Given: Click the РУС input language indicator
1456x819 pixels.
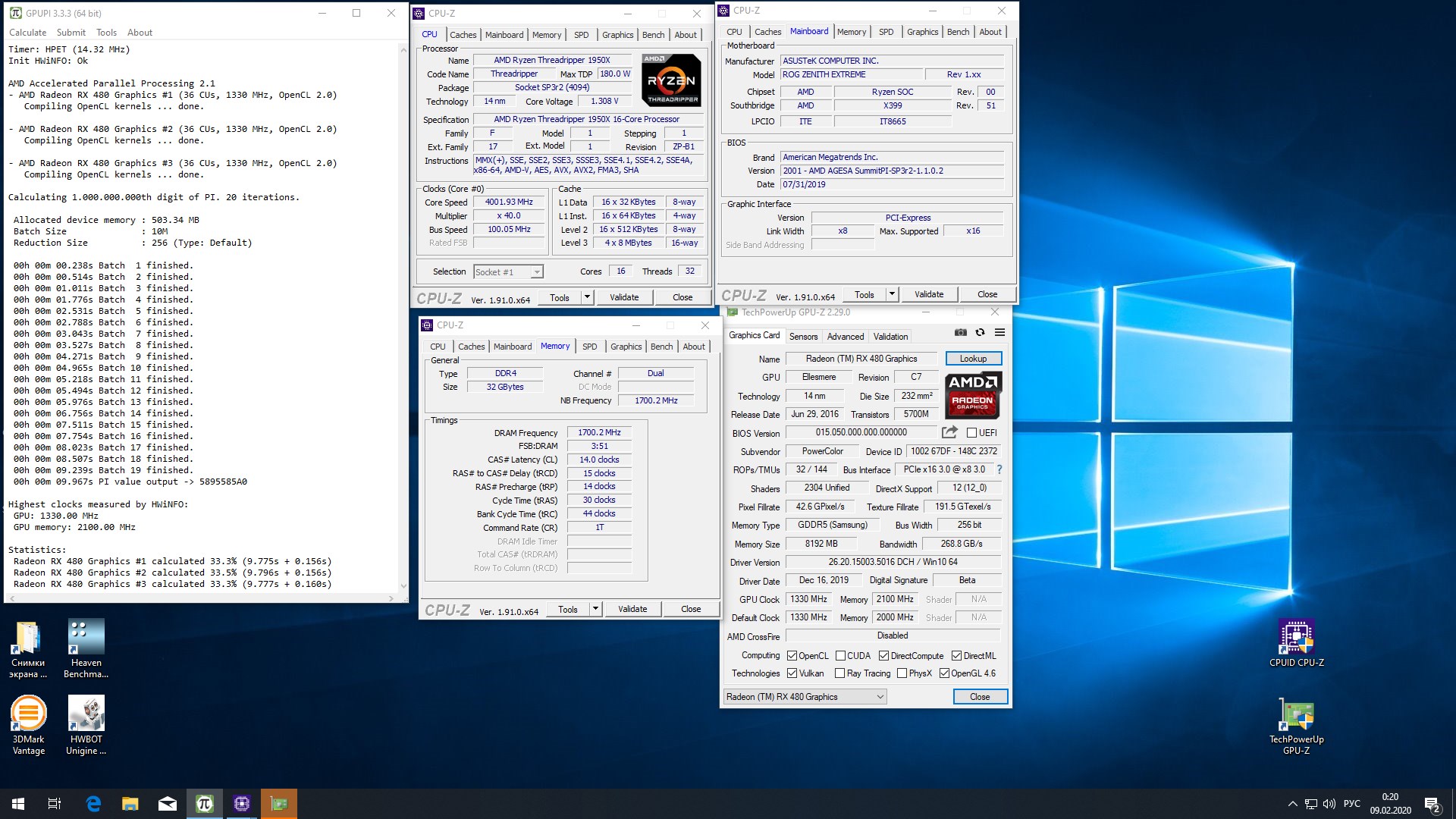Looking at the screenshot, I should pos(1351,804).
